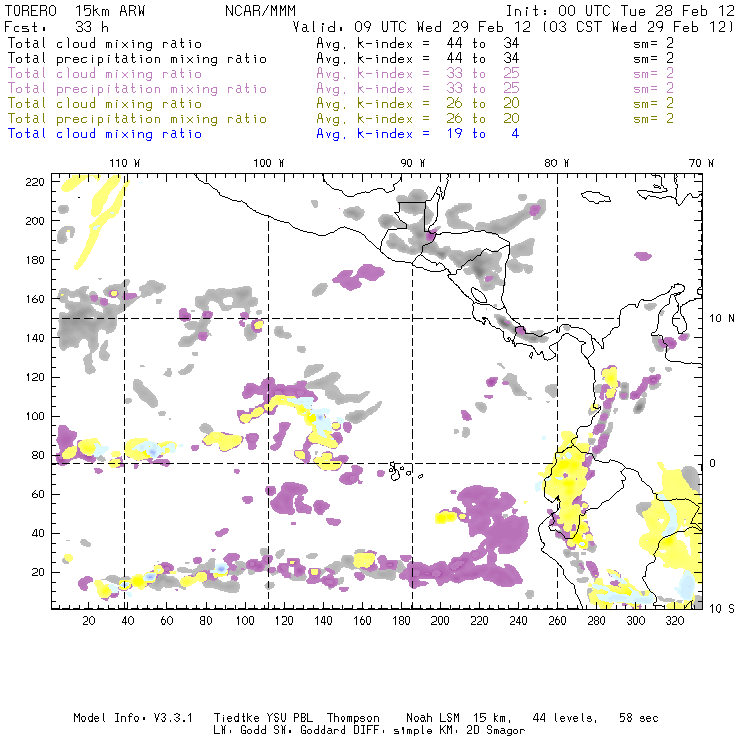Click the 'TORERO 15km ARW' plot title

[x=75, y=11]
